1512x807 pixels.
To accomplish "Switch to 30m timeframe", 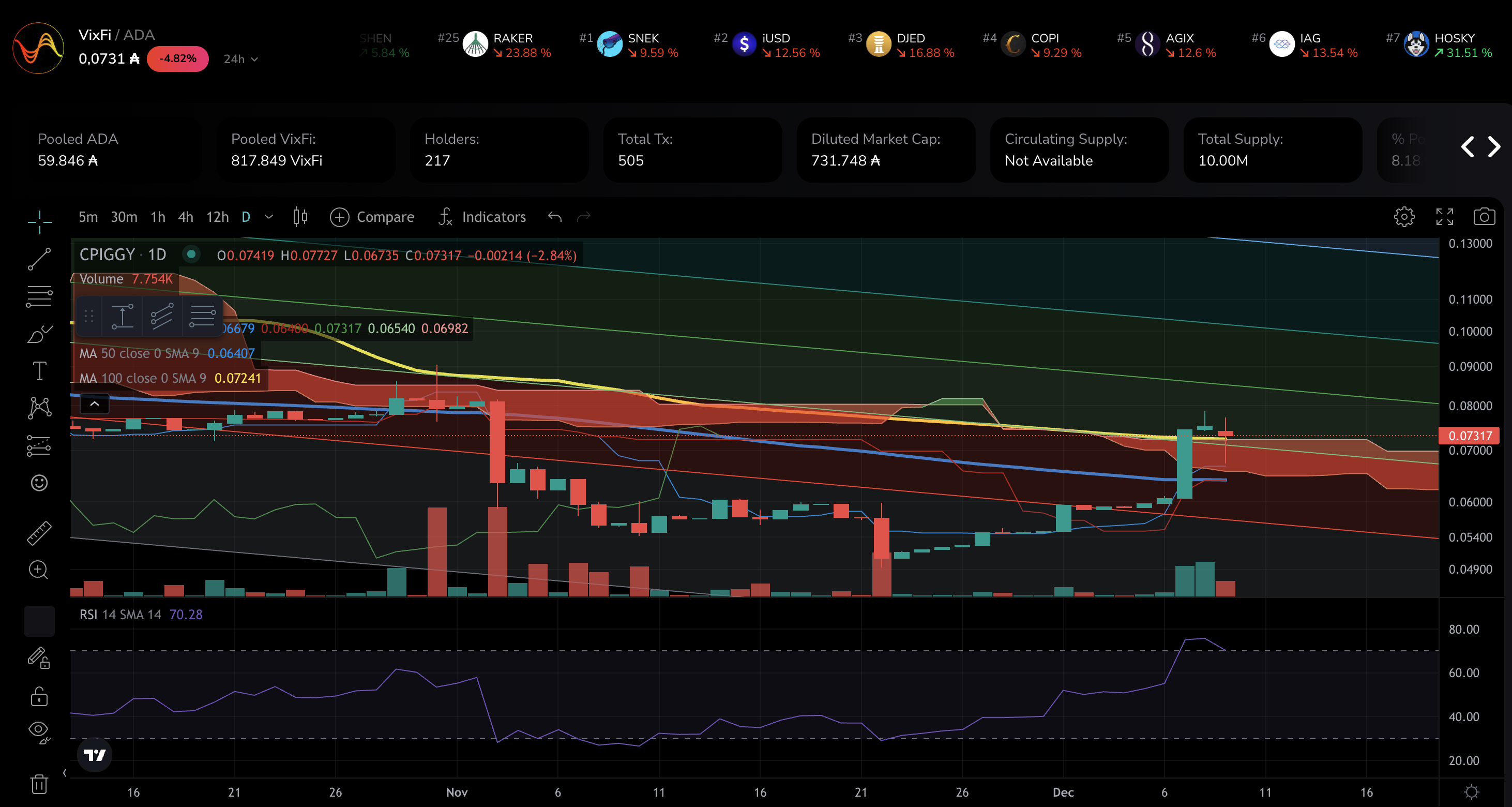I will pos(124,217).
